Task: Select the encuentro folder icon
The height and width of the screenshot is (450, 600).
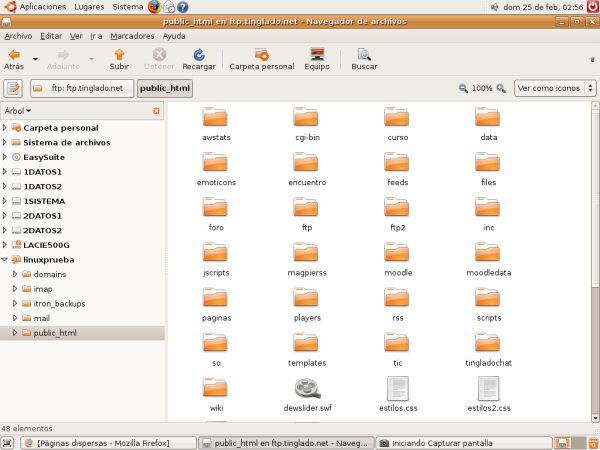Action: 306,162
